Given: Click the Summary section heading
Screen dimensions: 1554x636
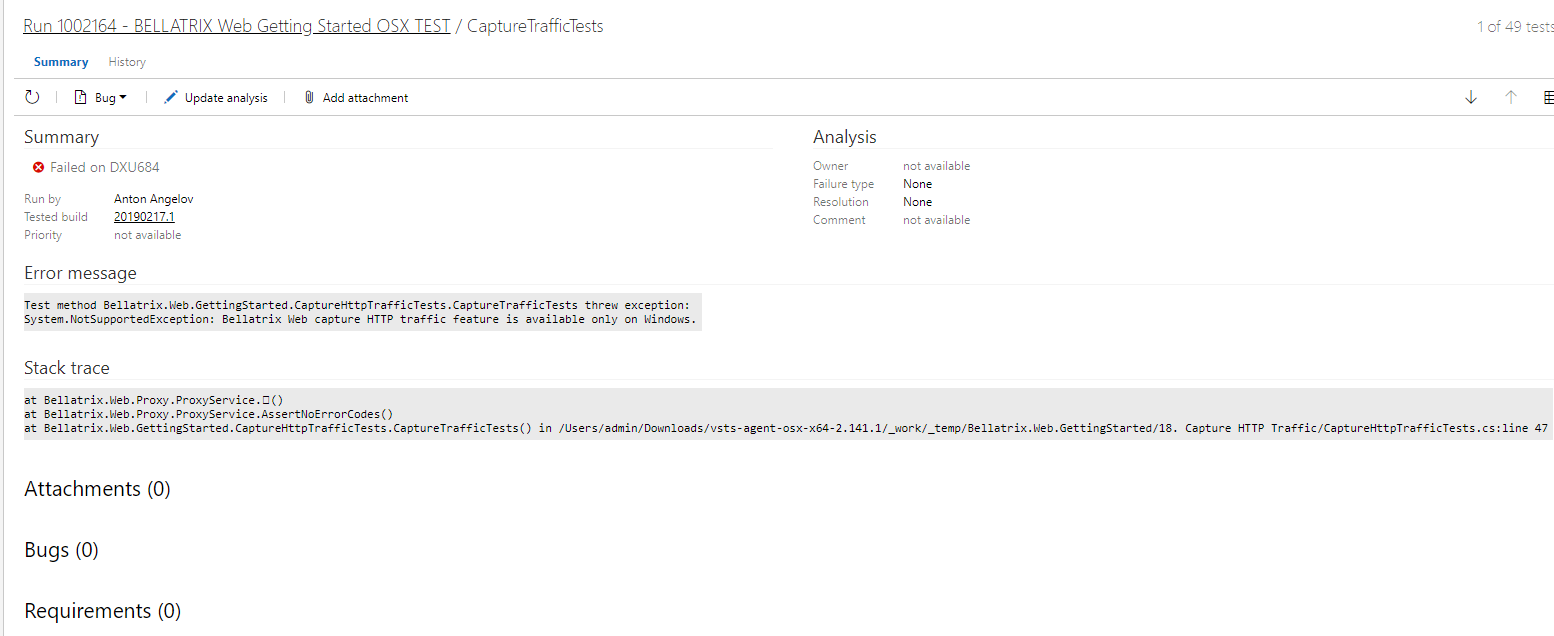Looking at the screenshot, I should (61, 137).
